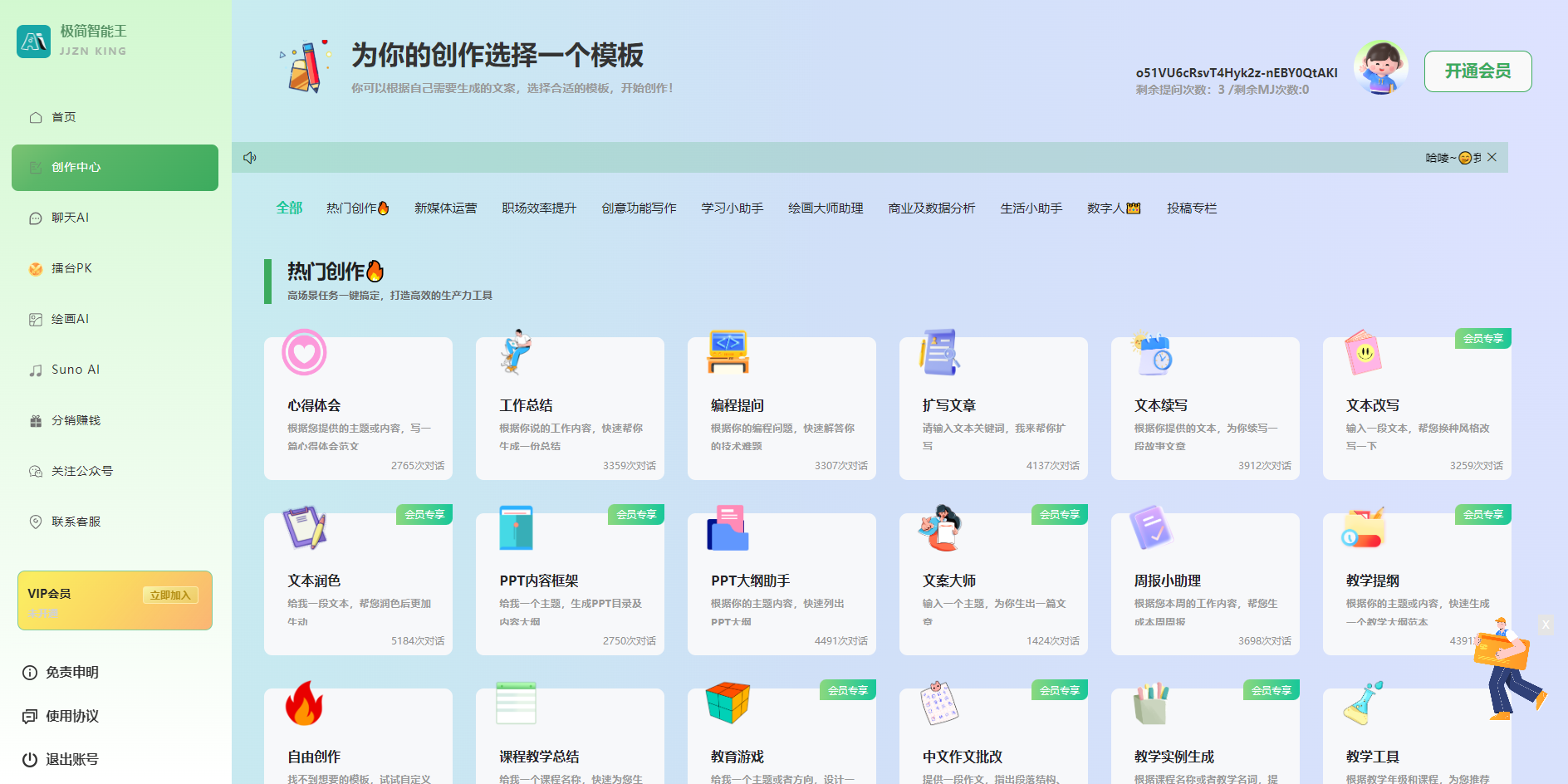Mute the announcement banner speaker
The width and height of the screenshot is (1568, 784).
[x=250, y=157]
